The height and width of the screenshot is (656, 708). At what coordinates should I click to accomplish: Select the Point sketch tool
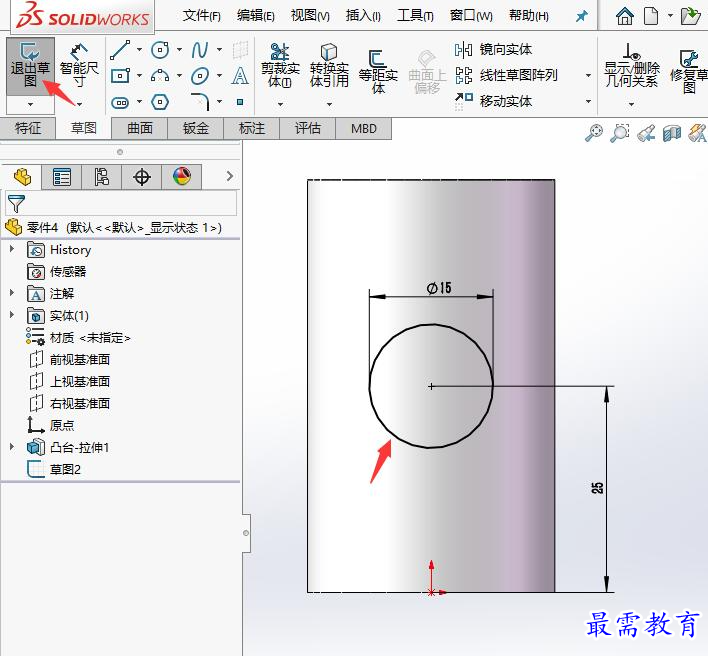[240, 102]
